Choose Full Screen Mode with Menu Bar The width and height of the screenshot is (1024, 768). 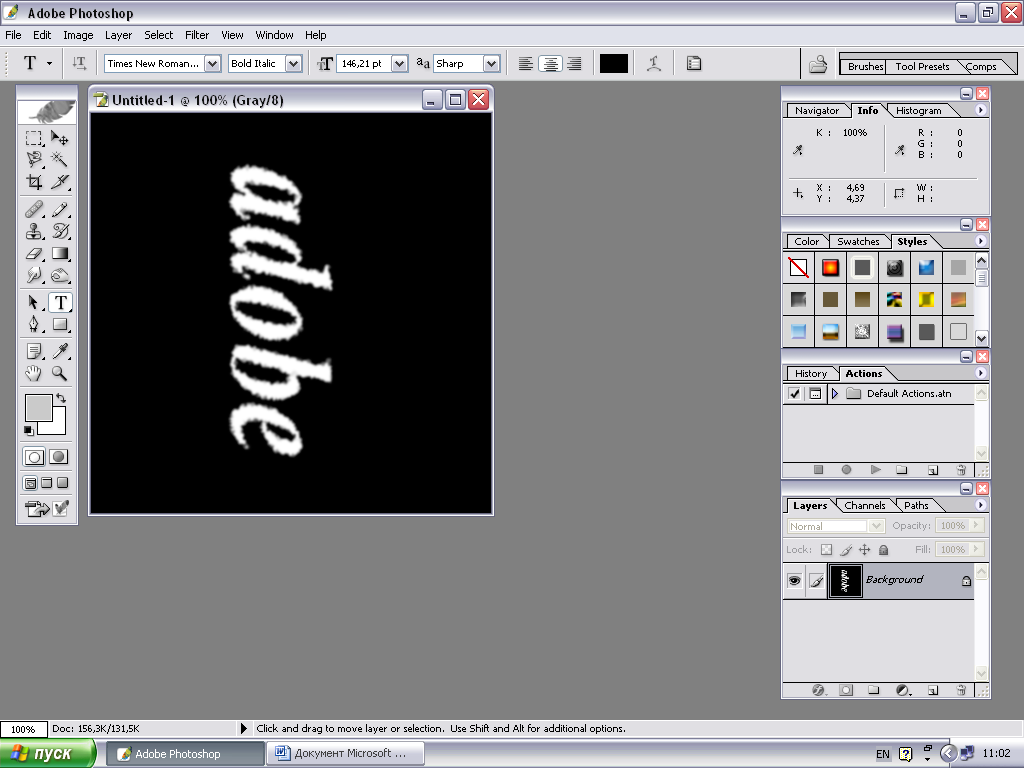[x=46, y=483]
